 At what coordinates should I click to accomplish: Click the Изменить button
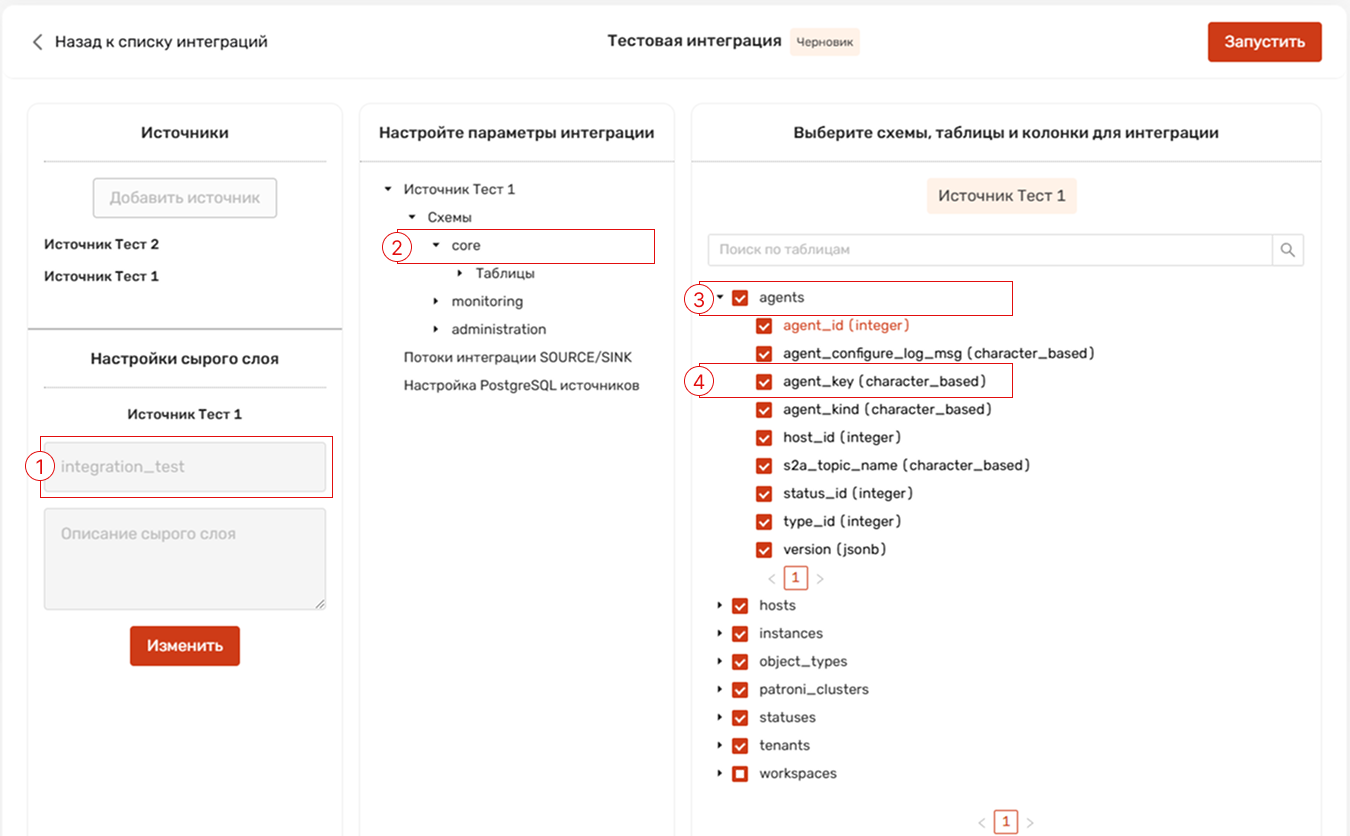point(185,646)
